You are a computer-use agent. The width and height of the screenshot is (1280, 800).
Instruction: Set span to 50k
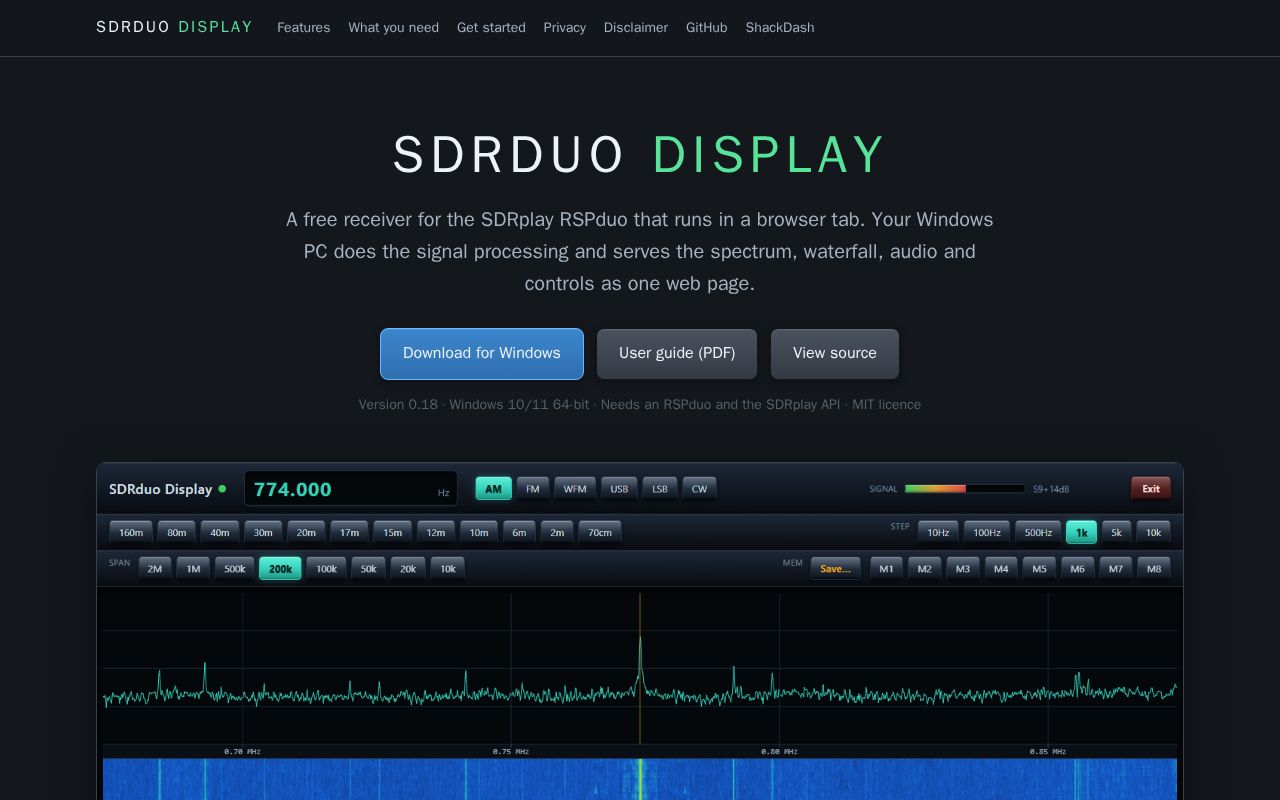pos(368,568)
